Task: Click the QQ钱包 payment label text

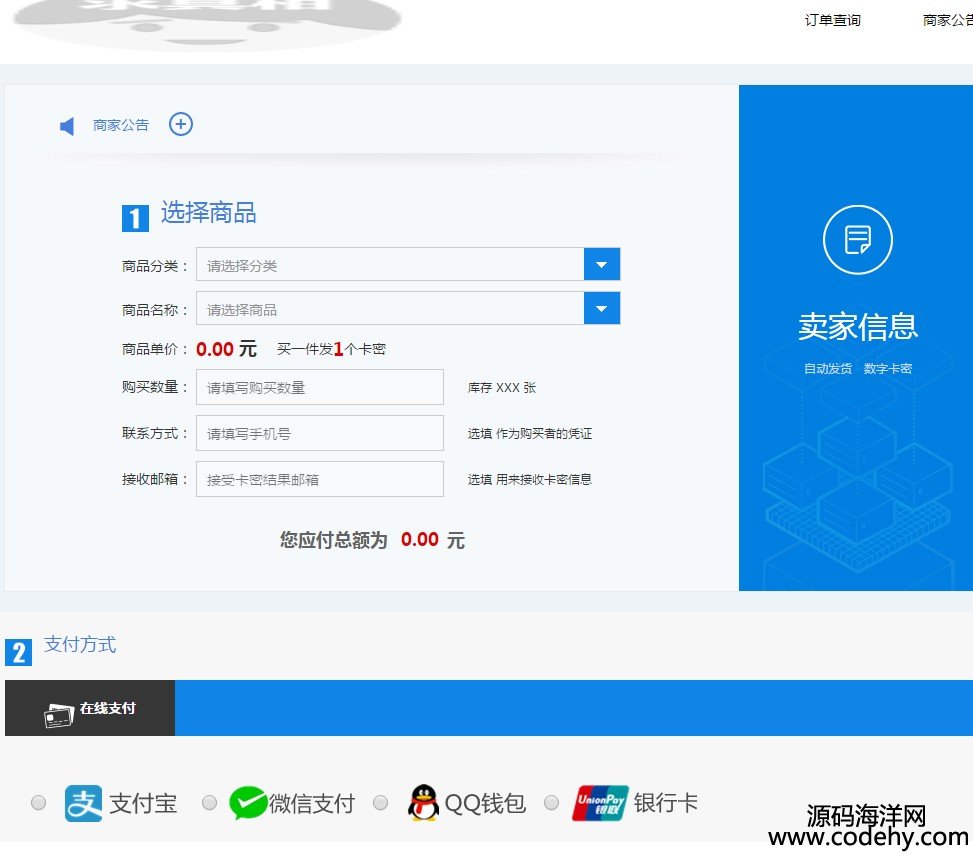Action: (485, 803)
